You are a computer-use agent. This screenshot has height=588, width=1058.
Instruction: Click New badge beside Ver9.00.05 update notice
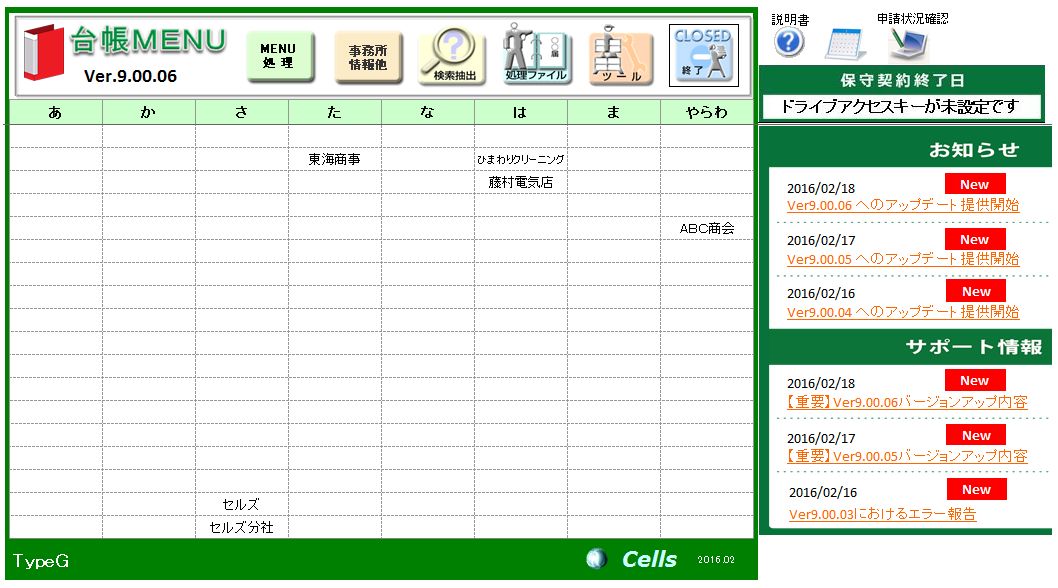point(975,239)
